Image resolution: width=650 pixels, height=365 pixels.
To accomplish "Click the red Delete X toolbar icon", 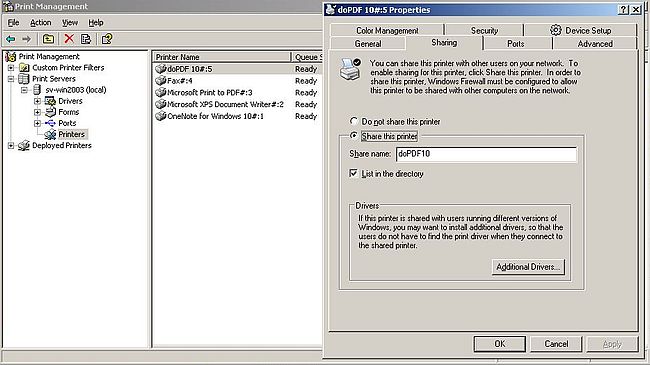I will pos(69,39).
